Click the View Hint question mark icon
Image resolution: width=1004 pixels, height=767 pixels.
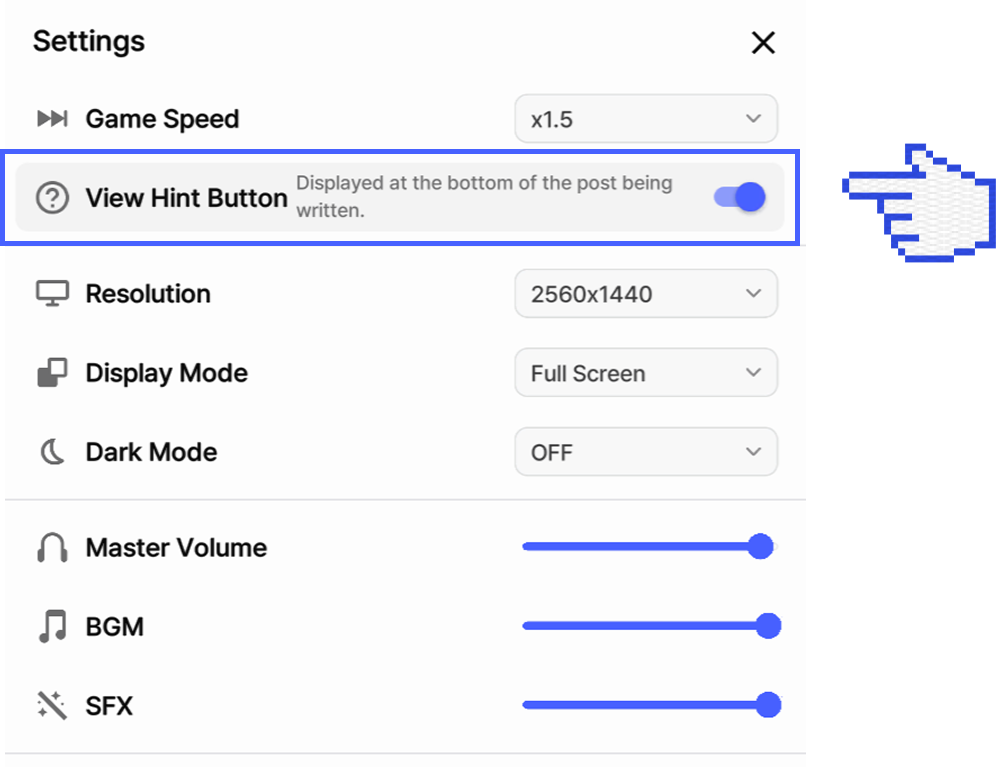[x=52, y=198]
